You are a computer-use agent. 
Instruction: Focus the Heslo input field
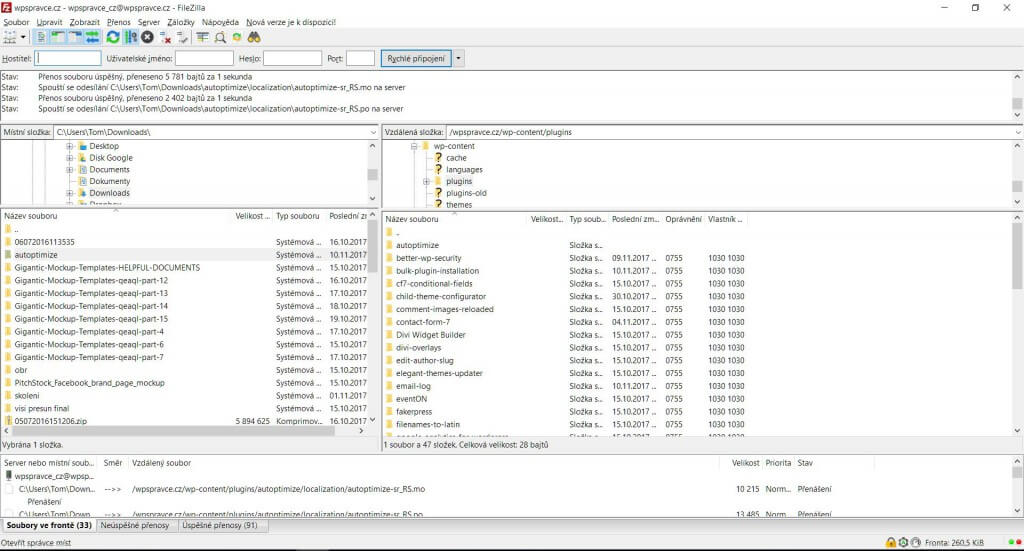point(293,59)
